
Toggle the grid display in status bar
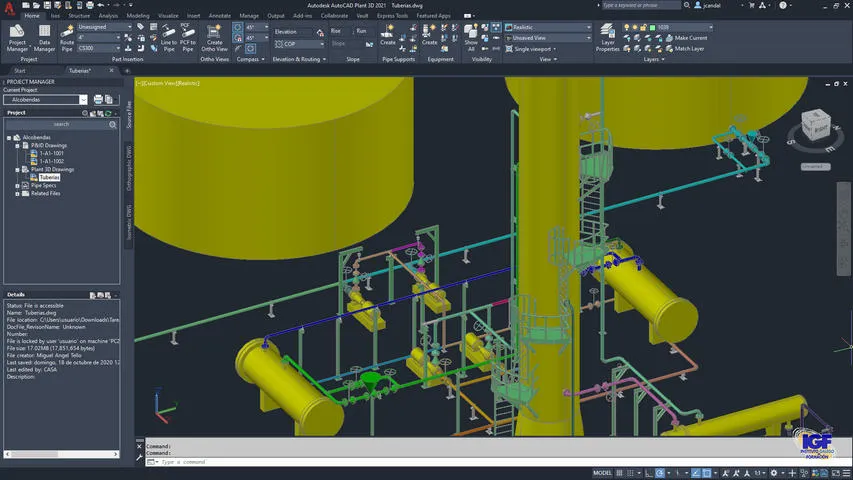pyautogui.click(x=619, y=473)
